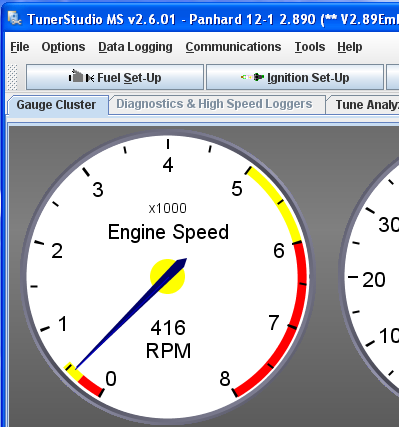This screenshot has height=427, width=399.
Task: Open the File menu
Action: [x=20, y=47]
